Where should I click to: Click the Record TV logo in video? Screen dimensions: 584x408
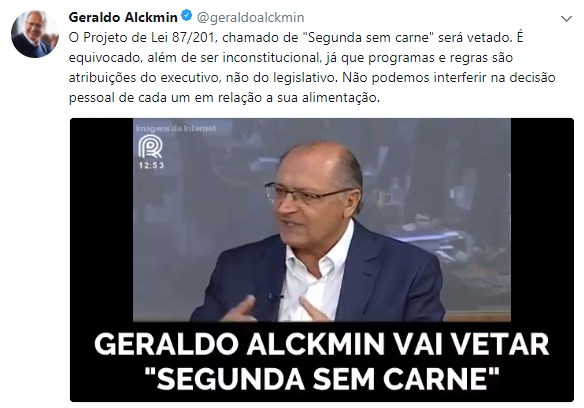pyautogui.click(x=150, y=147)
